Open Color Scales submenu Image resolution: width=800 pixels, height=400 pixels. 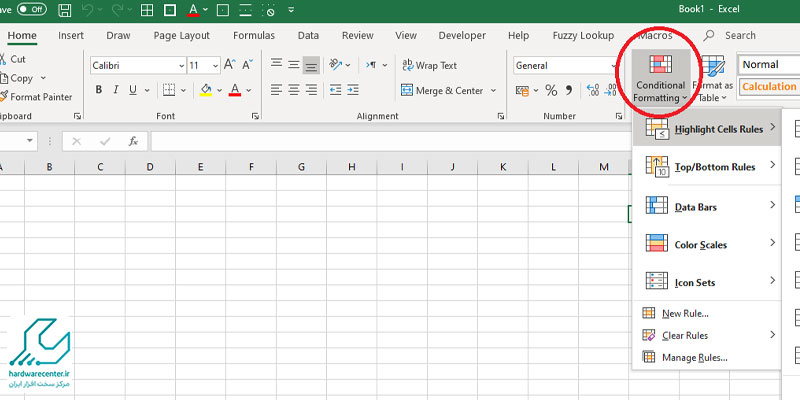[707, 243]
